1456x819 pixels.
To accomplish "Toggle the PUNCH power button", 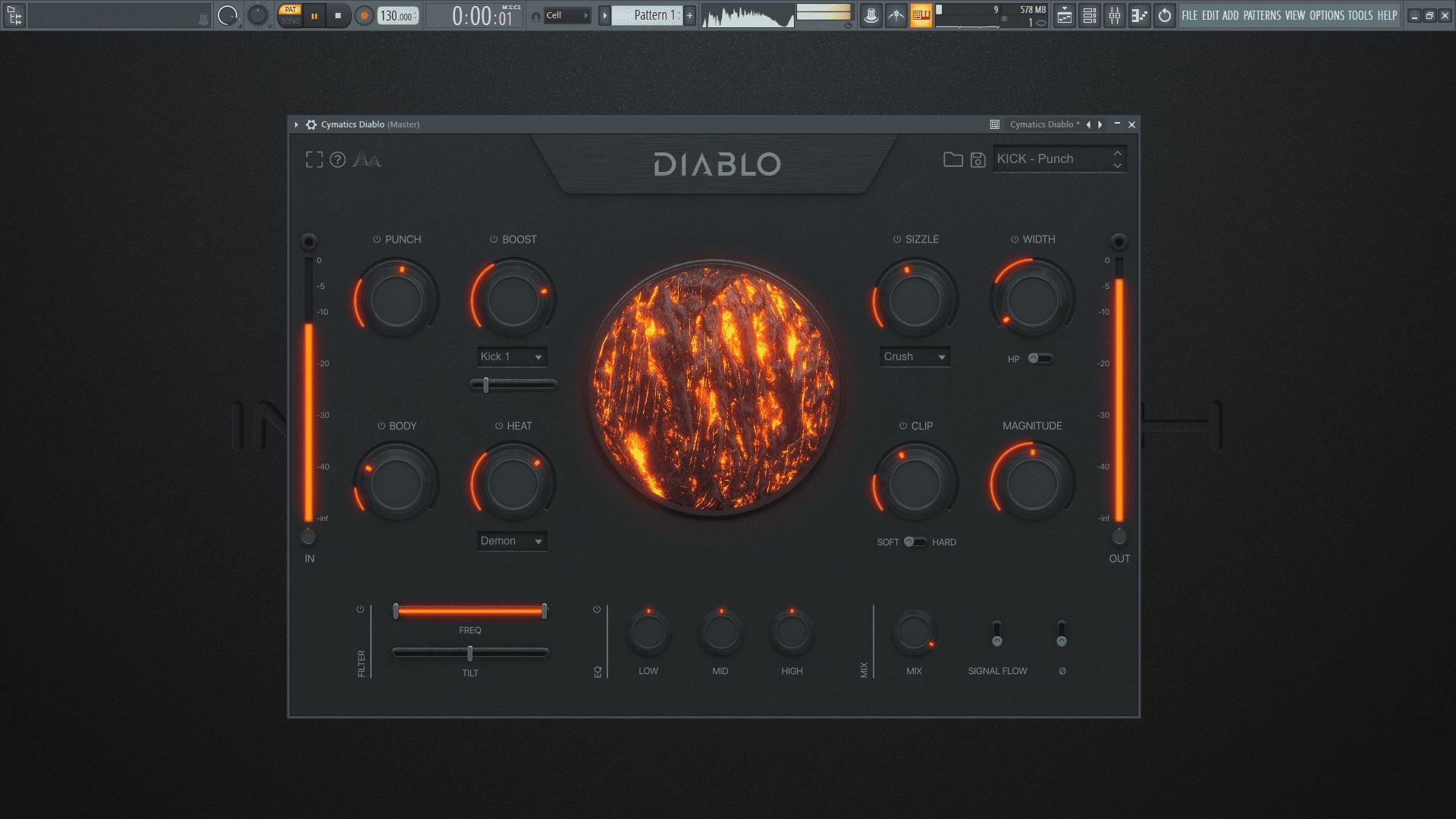I will (x=377, y=239).
